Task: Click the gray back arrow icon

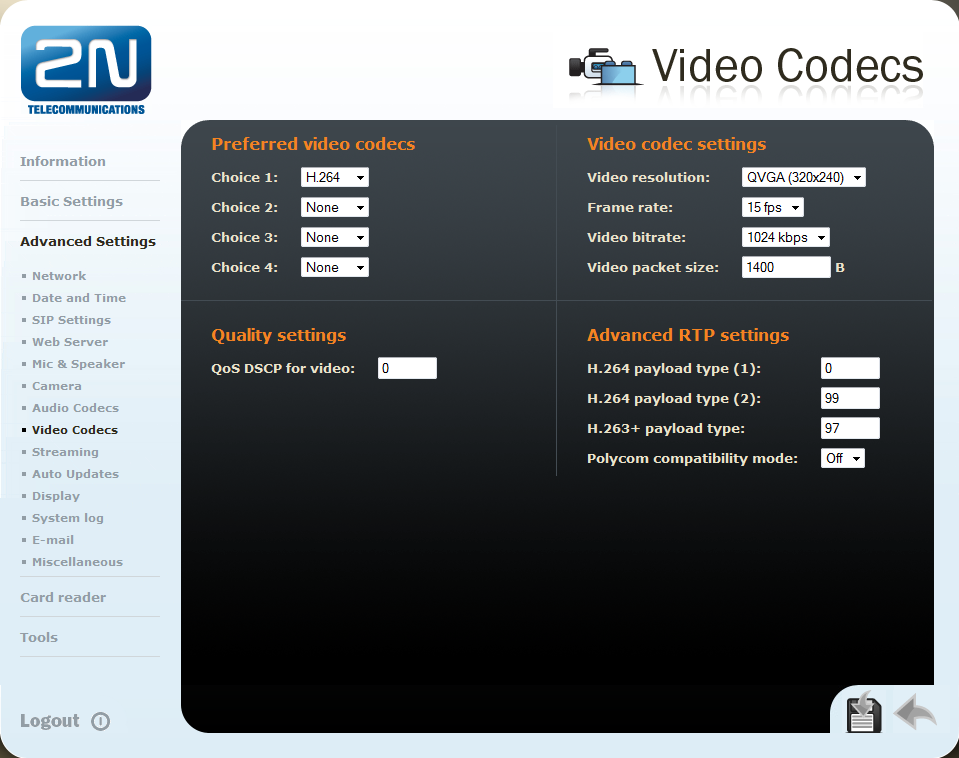Action: 915,712
